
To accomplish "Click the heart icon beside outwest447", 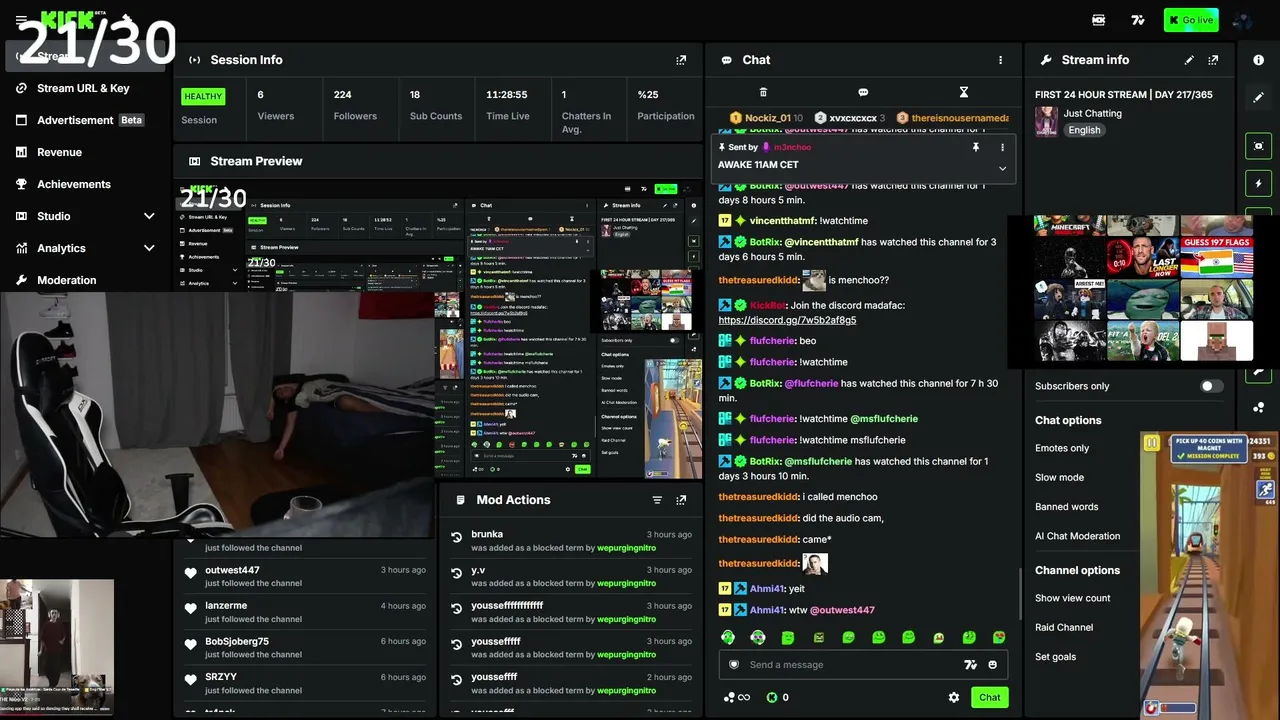I will (191, 573).
